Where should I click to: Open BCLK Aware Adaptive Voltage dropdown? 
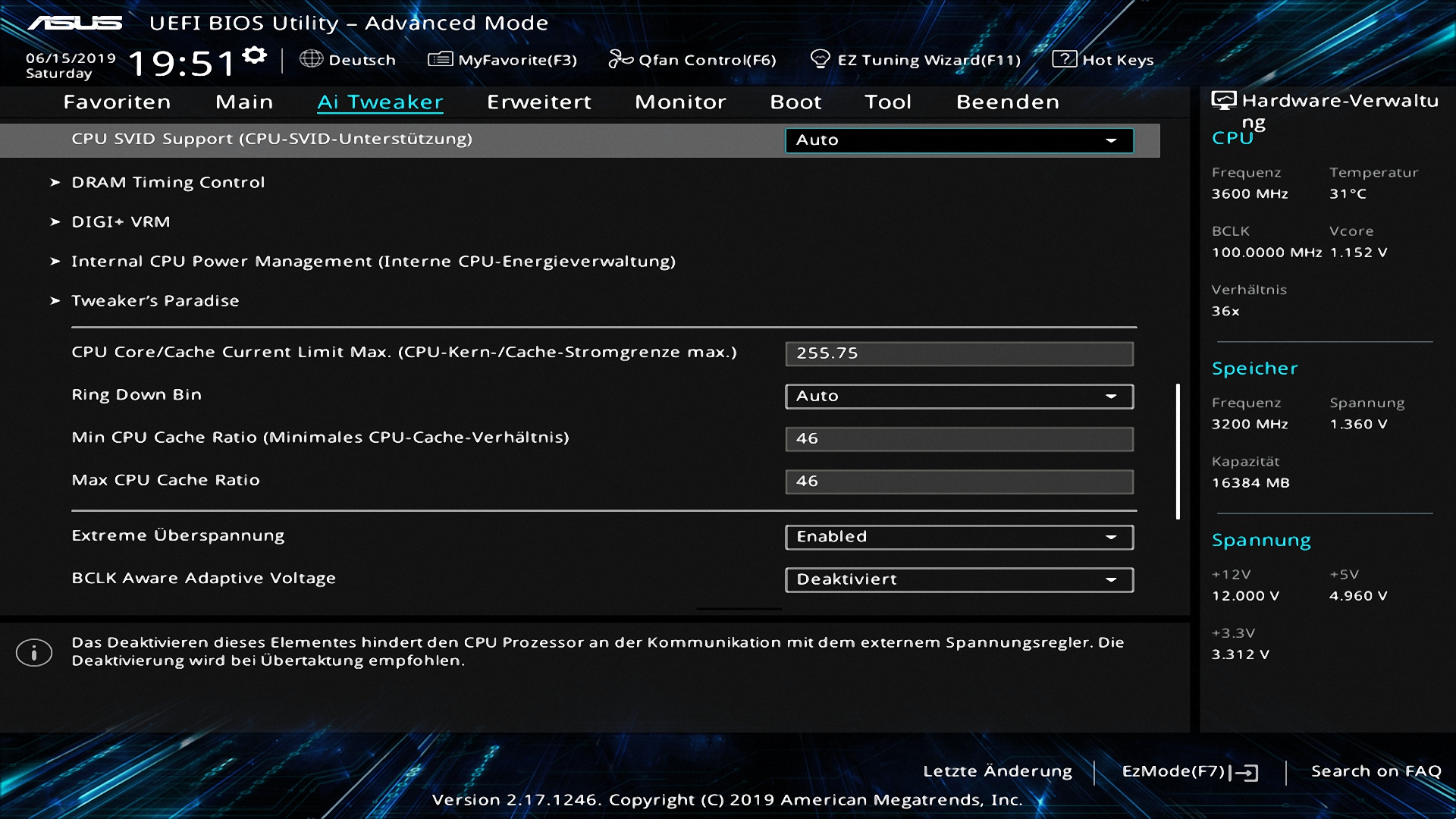click(959, 579)
